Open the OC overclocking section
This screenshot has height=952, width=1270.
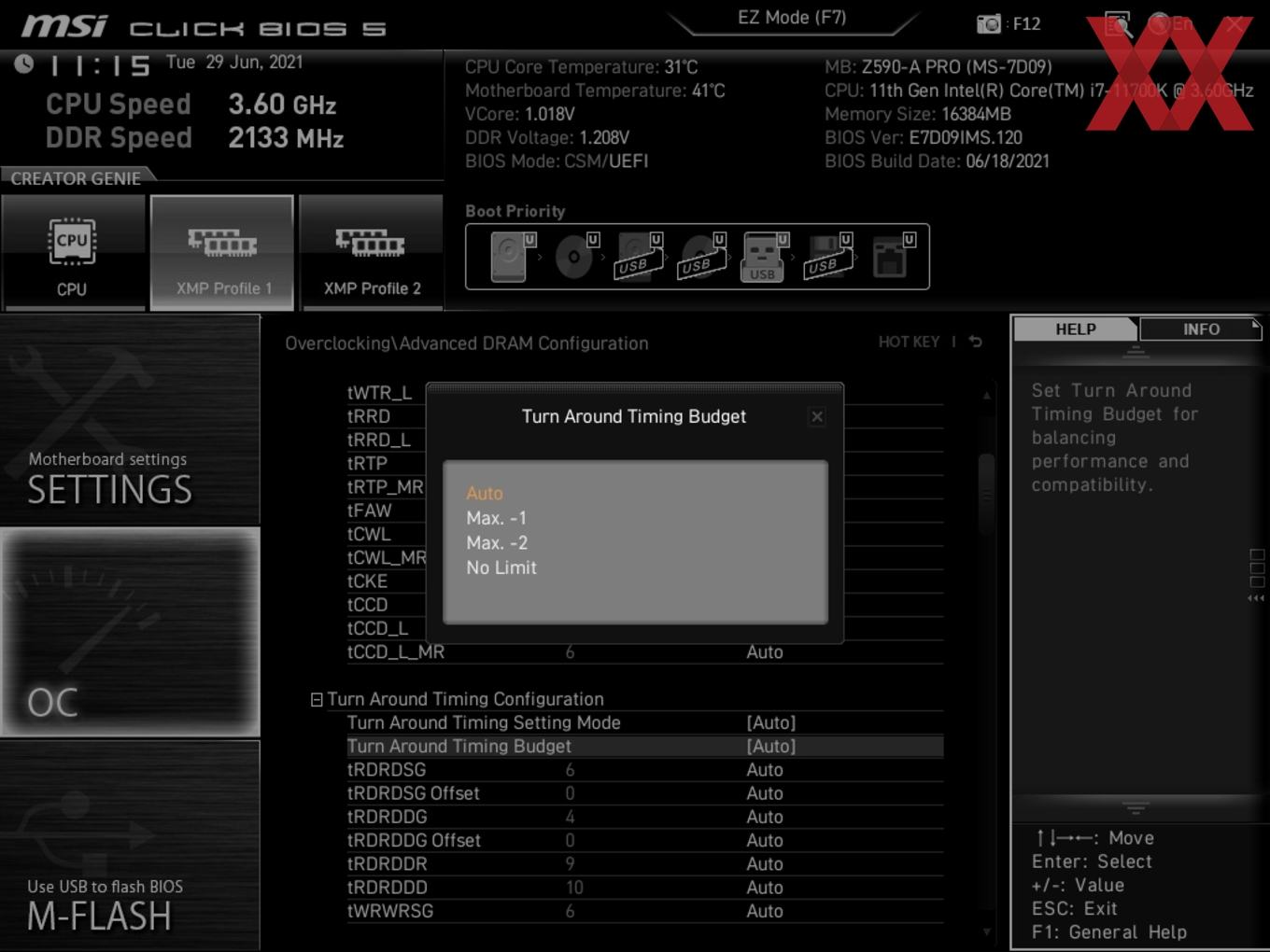pyautogui.click(x=130, y=633)
